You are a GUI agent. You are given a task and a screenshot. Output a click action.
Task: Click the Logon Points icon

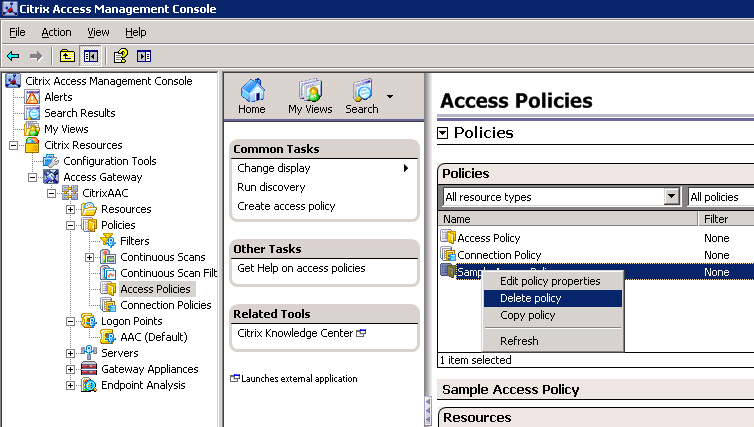pos(89,321)
